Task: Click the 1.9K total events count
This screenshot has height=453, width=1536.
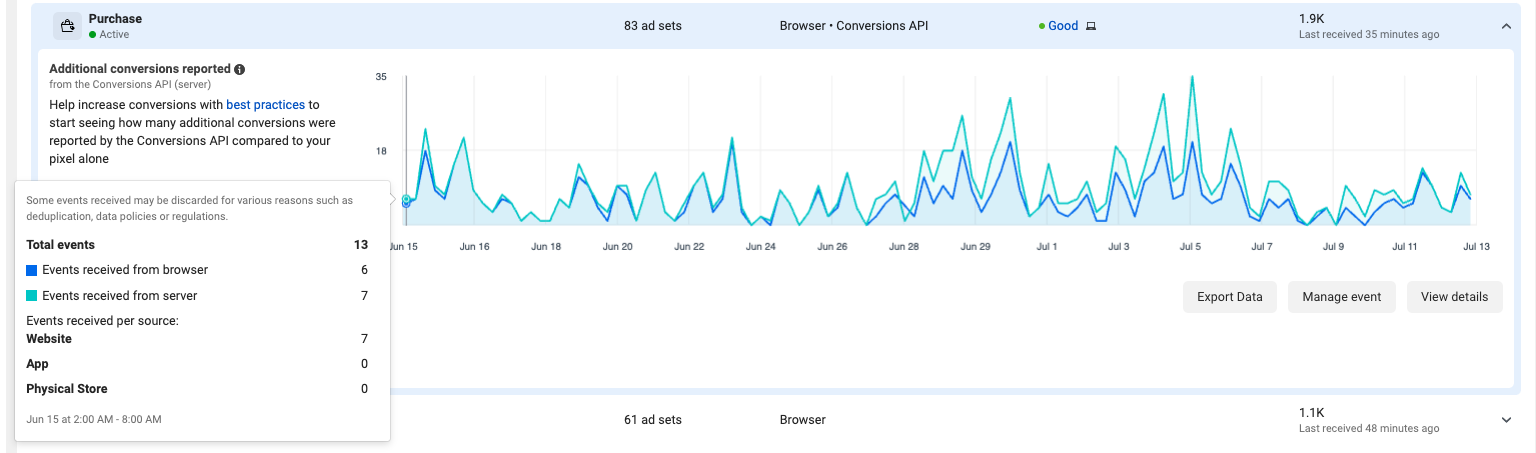Action: point(1312,19)
